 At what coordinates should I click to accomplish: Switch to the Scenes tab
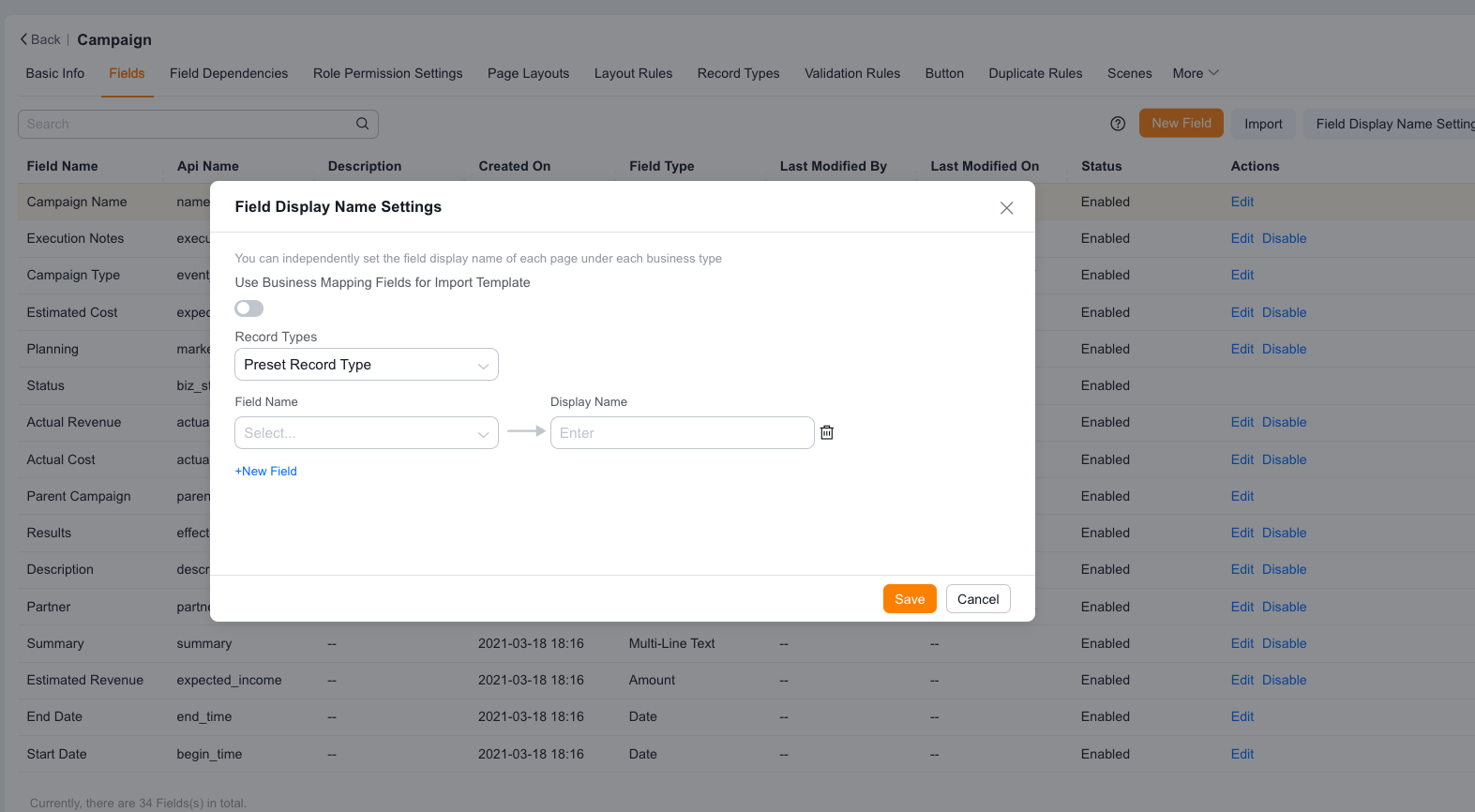pos(1130,73)
